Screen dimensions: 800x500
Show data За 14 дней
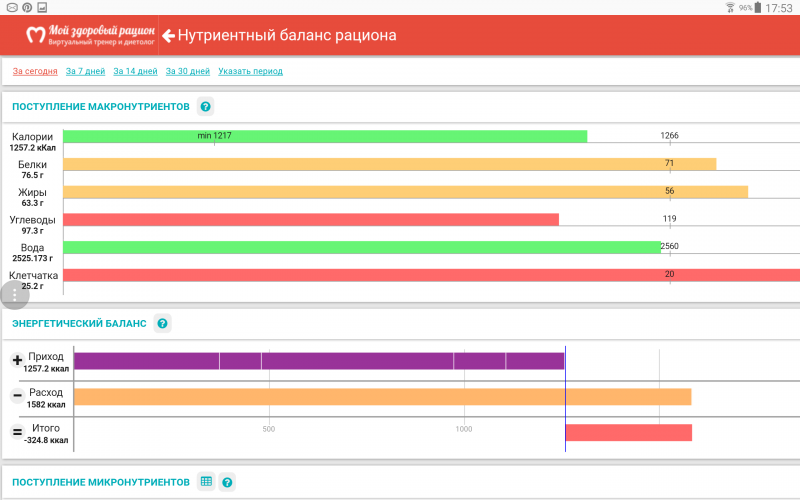(135, 71)
